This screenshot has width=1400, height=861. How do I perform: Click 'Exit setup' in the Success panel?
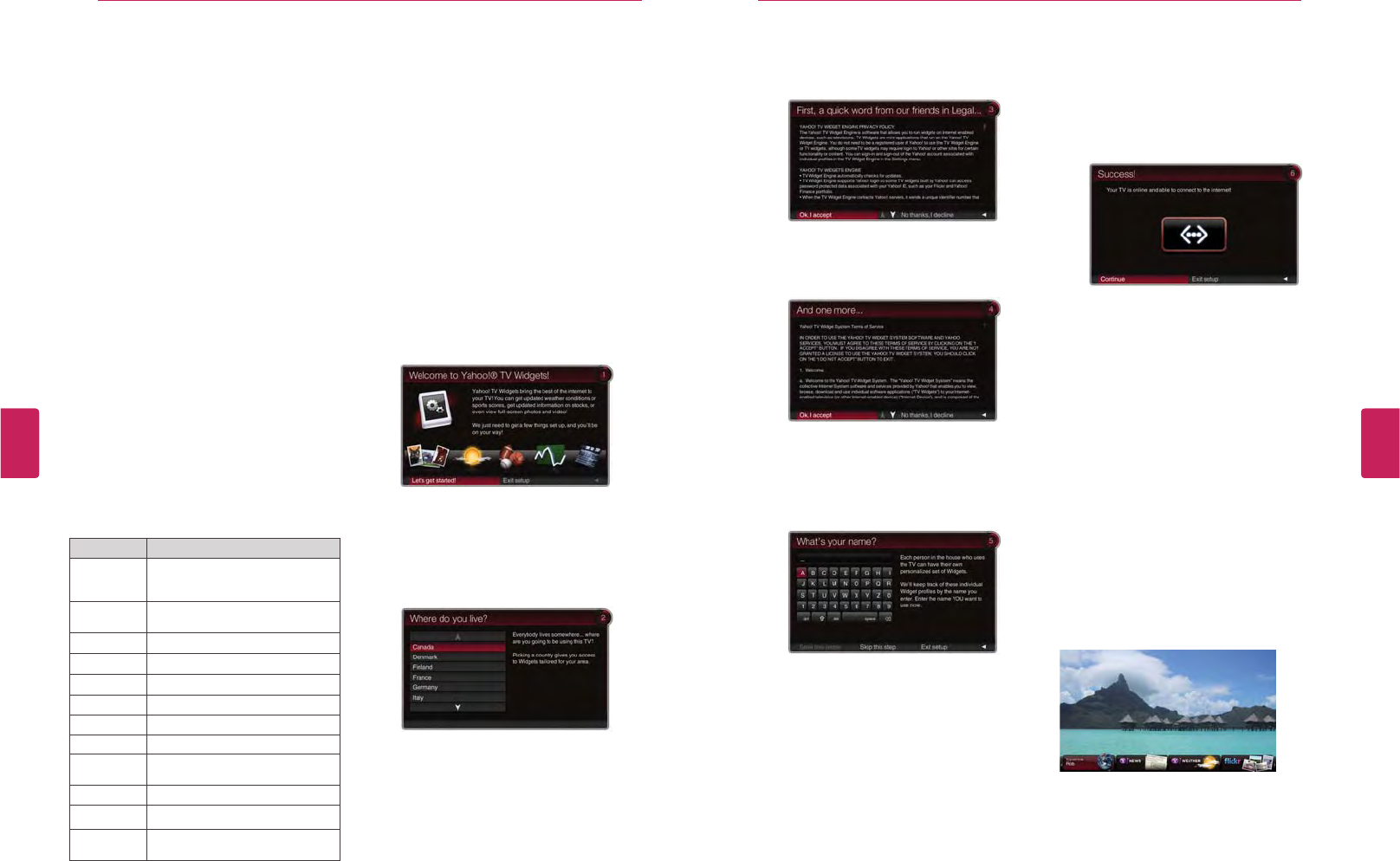(1205, 279)
